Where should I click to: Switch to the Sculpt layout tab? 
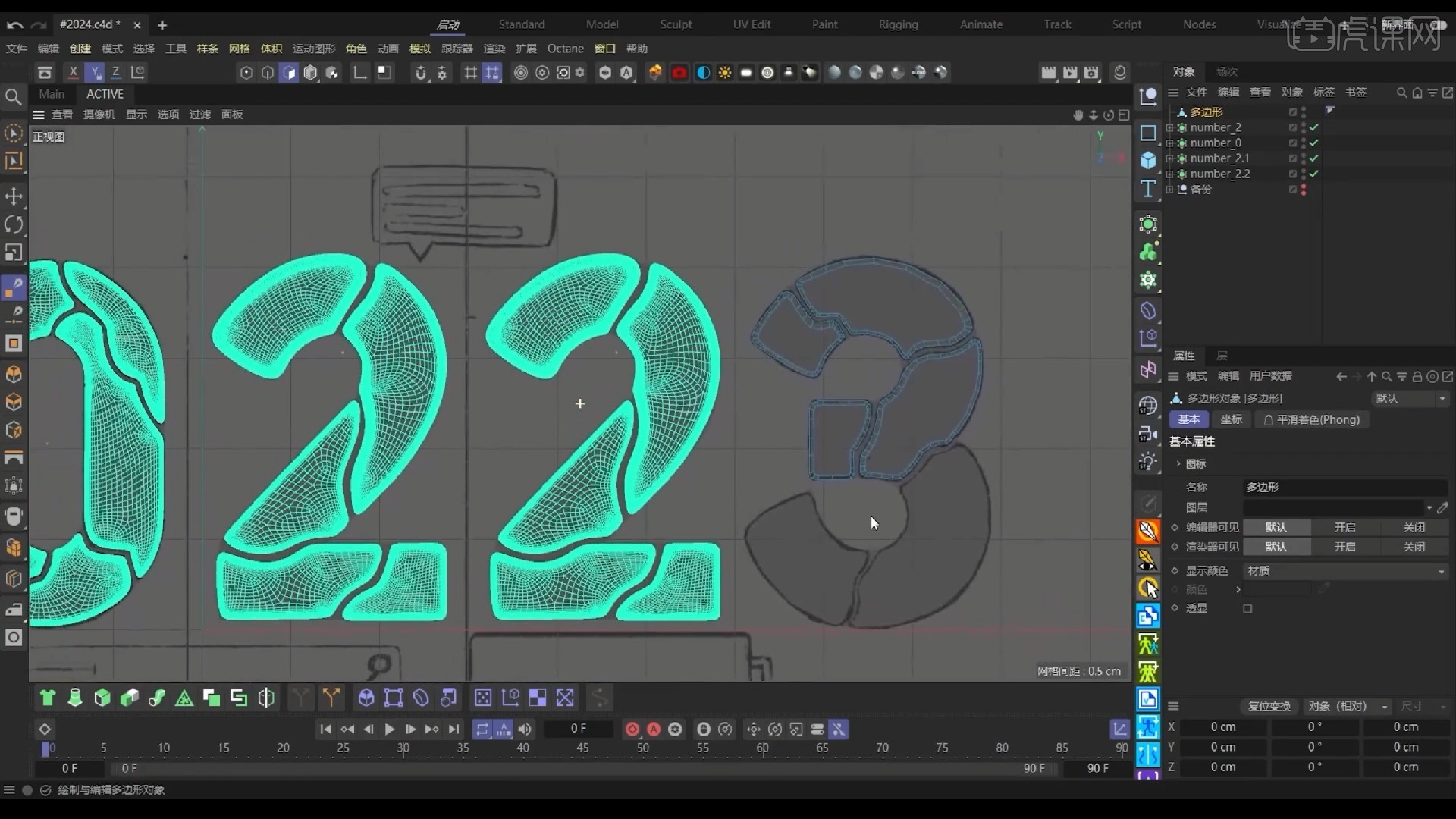pyautogui.click(x=676, y=24)
